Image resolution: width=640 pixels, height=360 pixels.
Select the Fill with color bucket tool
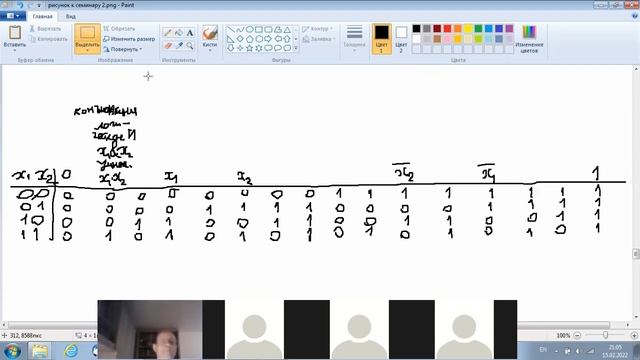point(179,33)
